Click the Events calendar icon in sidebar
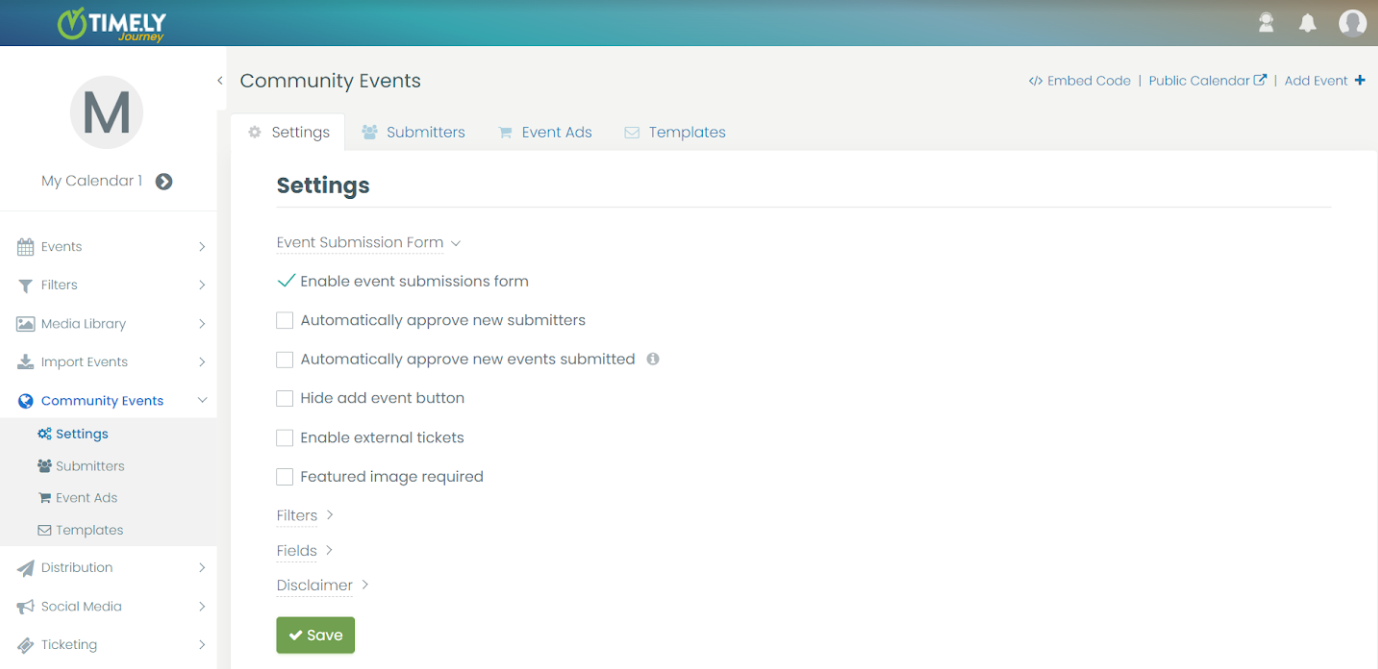The image size is (1378, 669). pos(26,247)
